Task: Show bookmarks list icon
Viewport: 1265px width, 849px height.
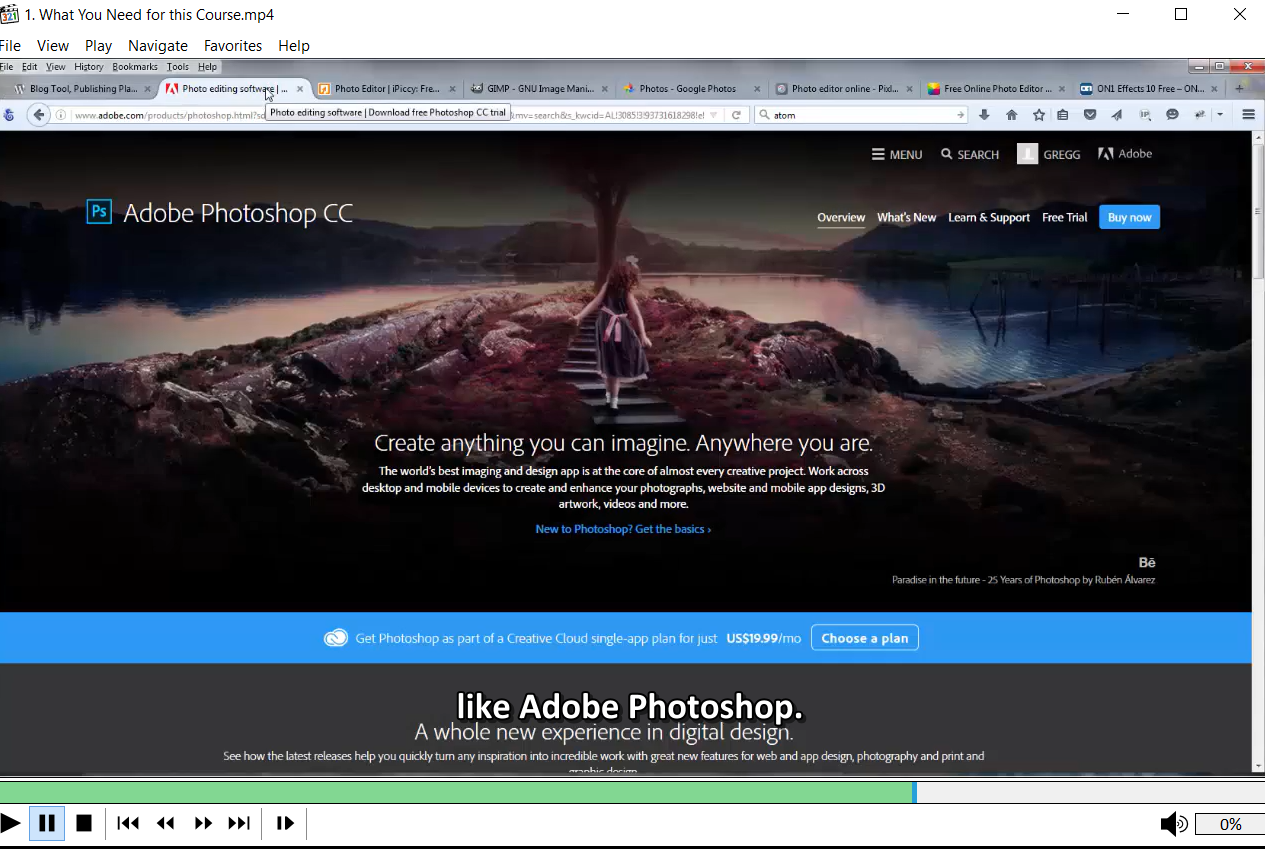Action: 1062,115
